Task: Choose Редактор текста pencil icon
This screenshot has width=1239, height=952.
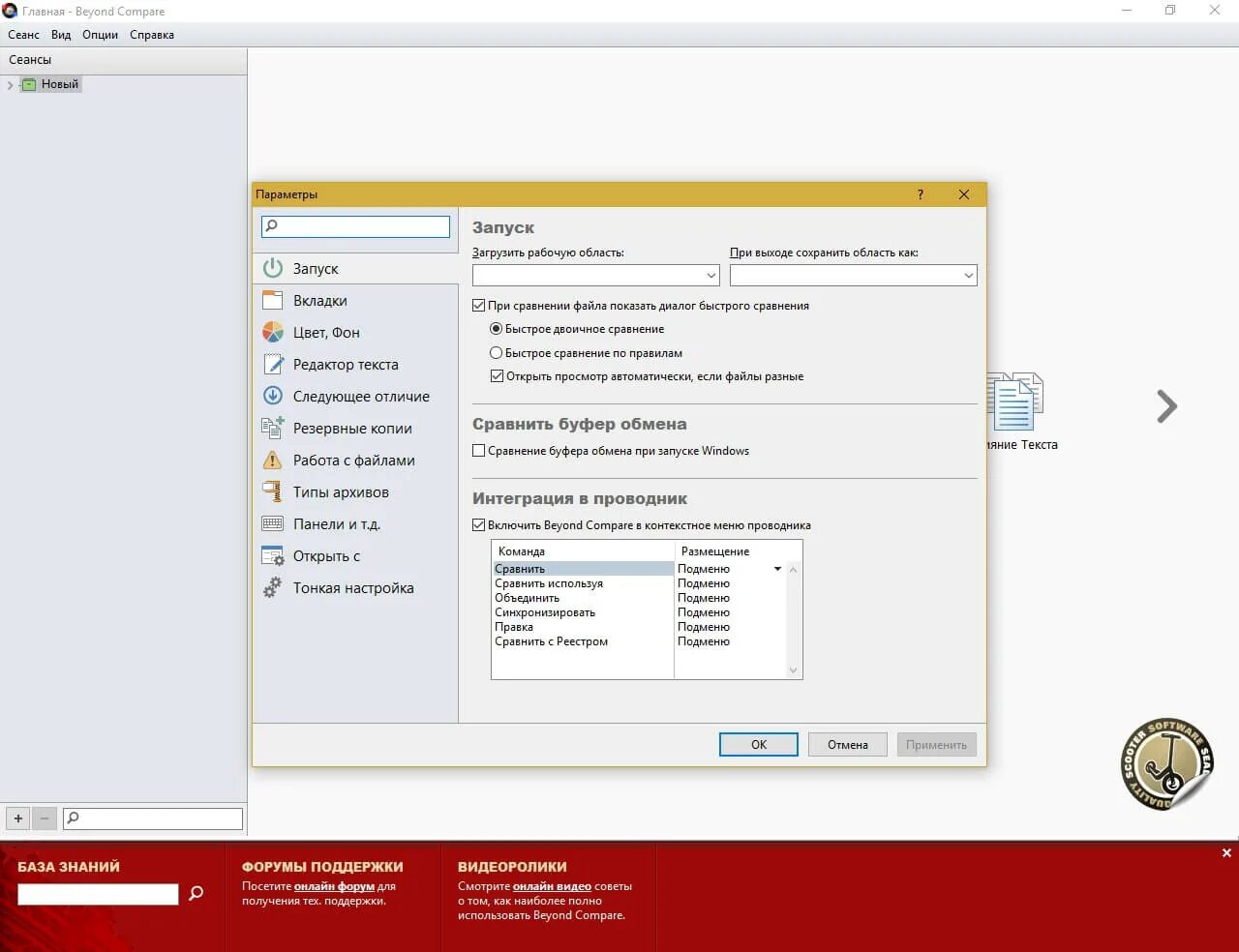Action: tap(273, 364)
